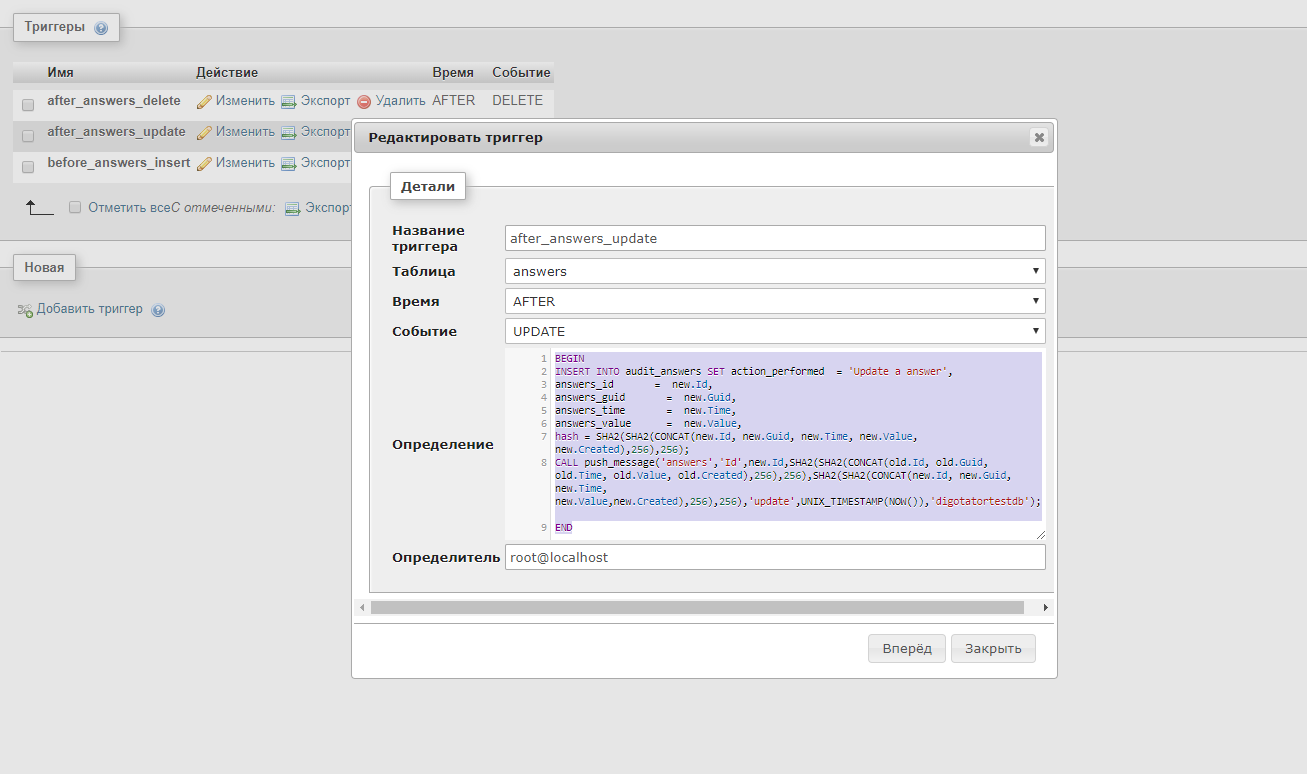Click the Новая section label

[44, 268]
